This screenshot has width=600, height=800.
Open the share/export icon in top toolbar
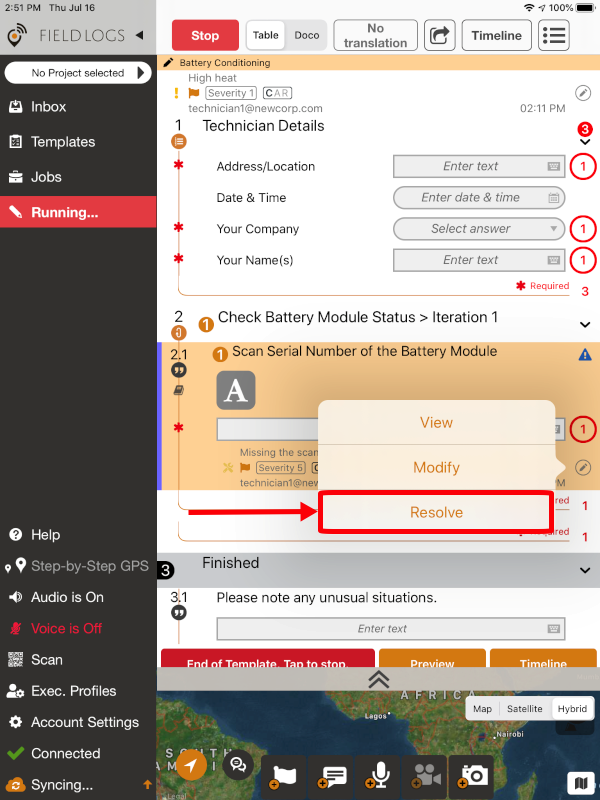438,35
